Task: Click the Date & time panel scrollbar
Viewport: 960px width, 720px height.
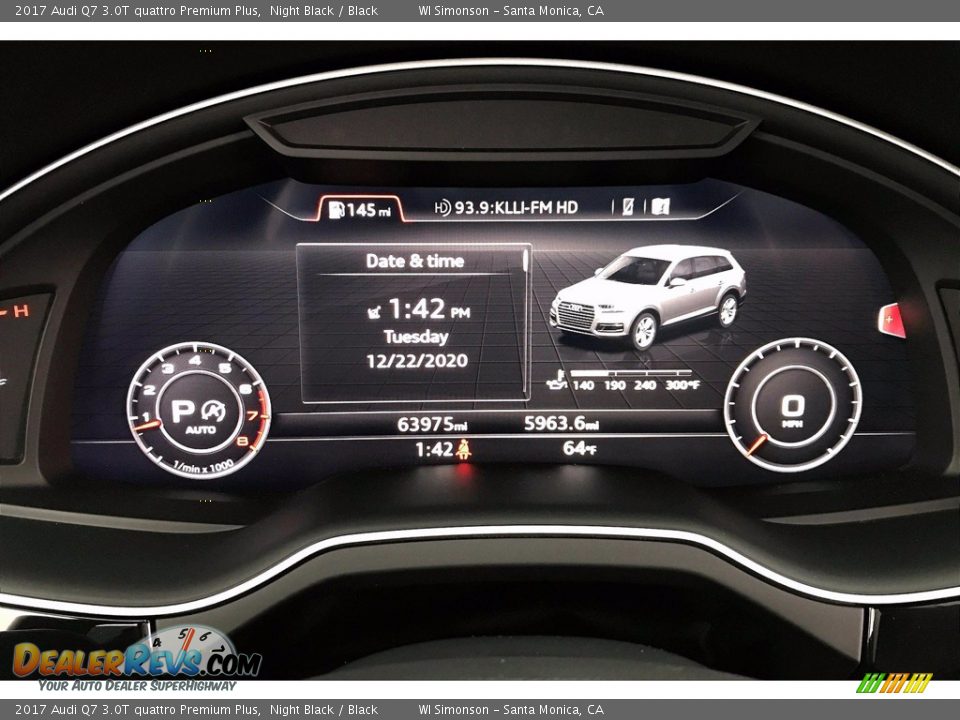Action: coord(525,321)
